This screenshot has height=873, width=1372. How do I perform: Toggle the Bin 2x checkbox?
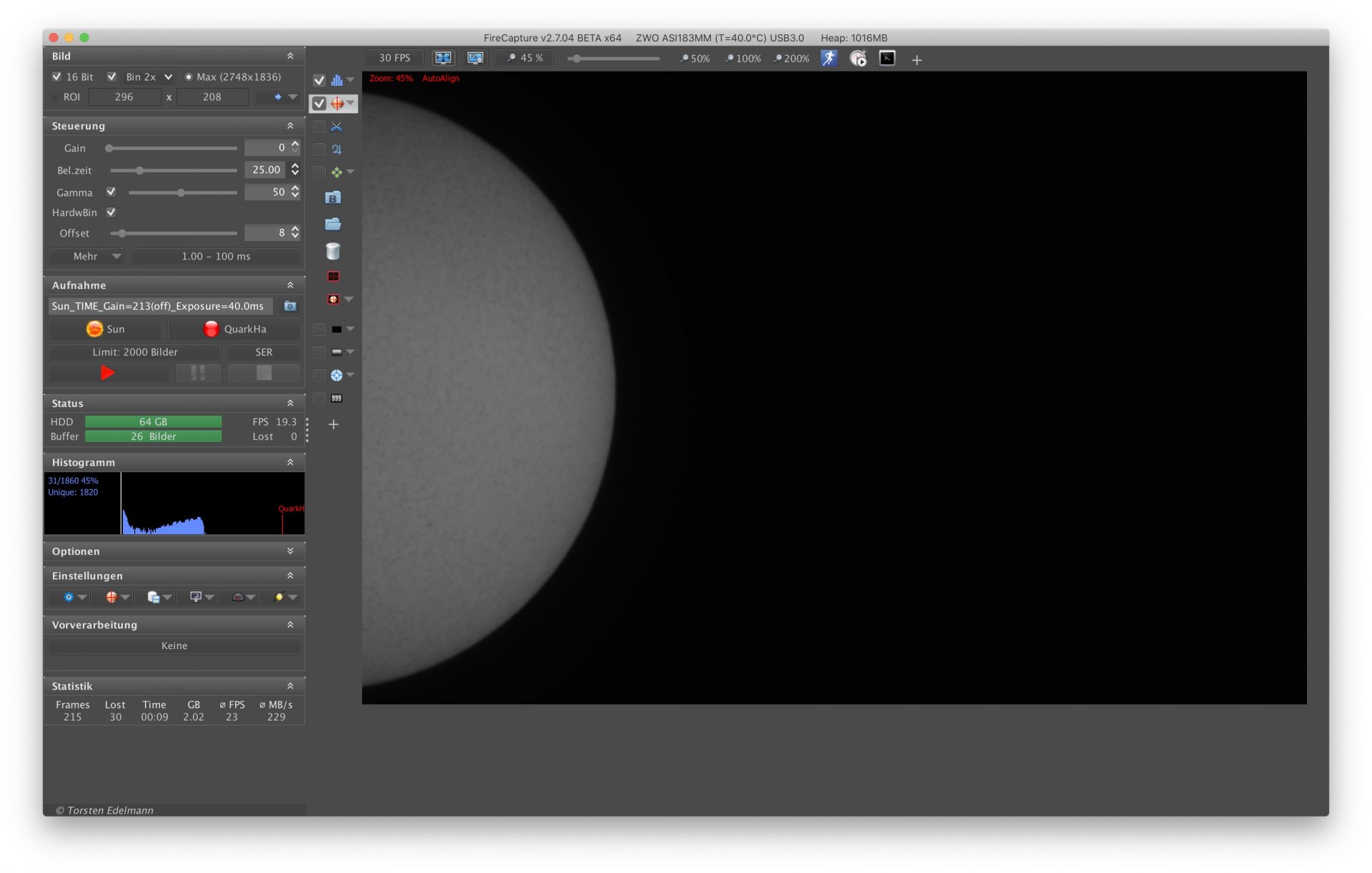click(x=111, y=77)
